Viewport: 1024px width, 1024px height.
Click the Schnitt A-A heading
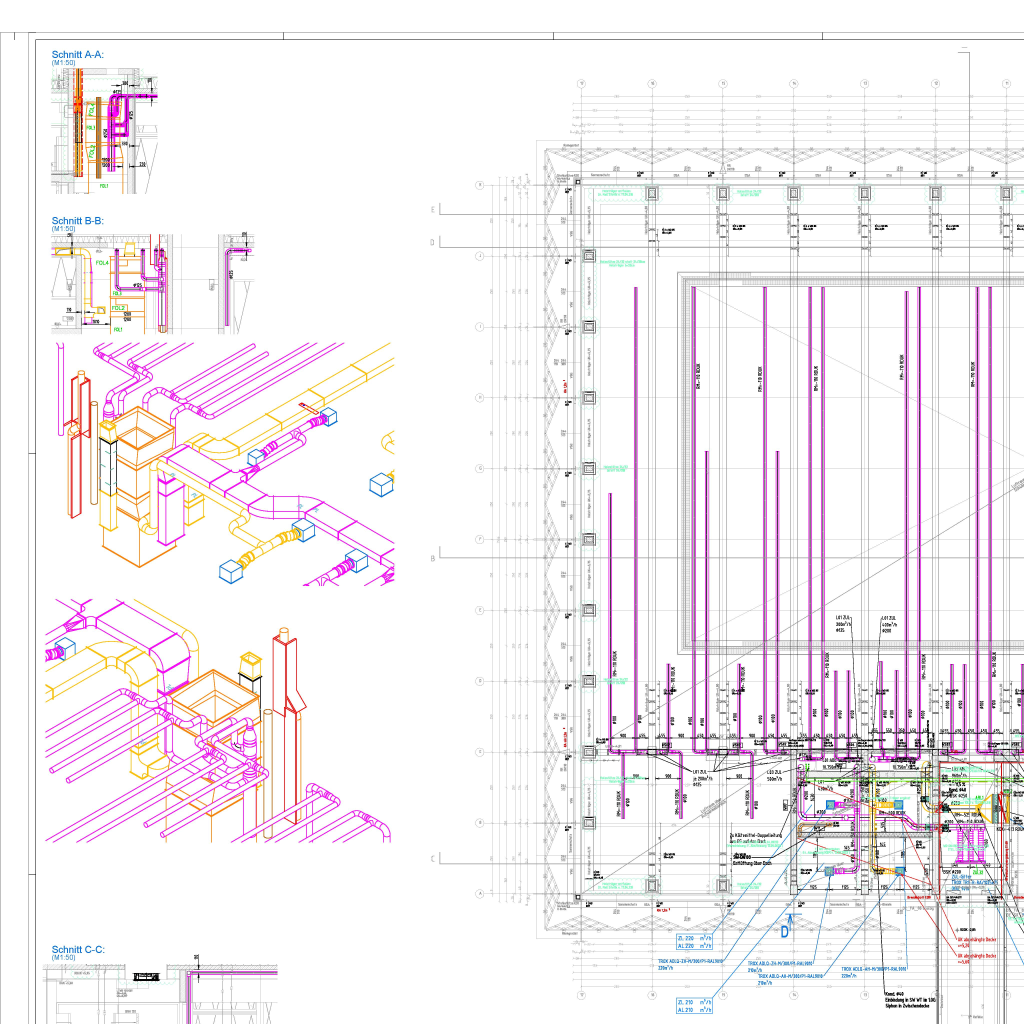click(x=78, y=54)
